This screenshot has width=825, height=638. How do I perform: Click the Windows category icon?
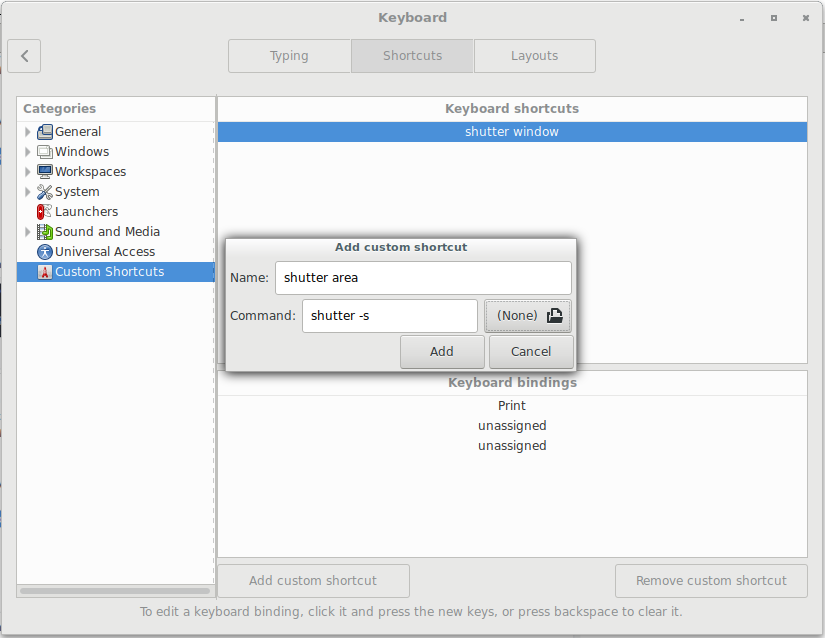[x=45, y=152]
